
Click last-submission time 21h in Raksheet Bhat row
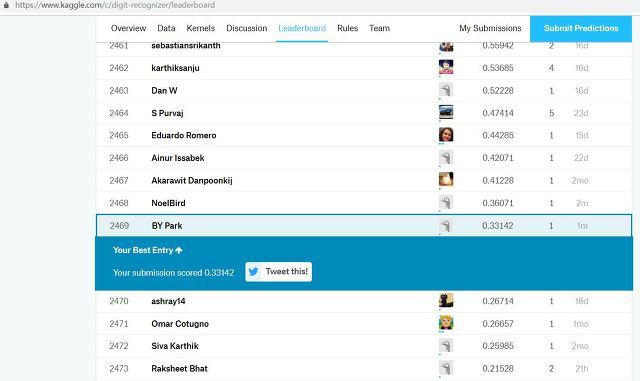click(x=582, y=368)
